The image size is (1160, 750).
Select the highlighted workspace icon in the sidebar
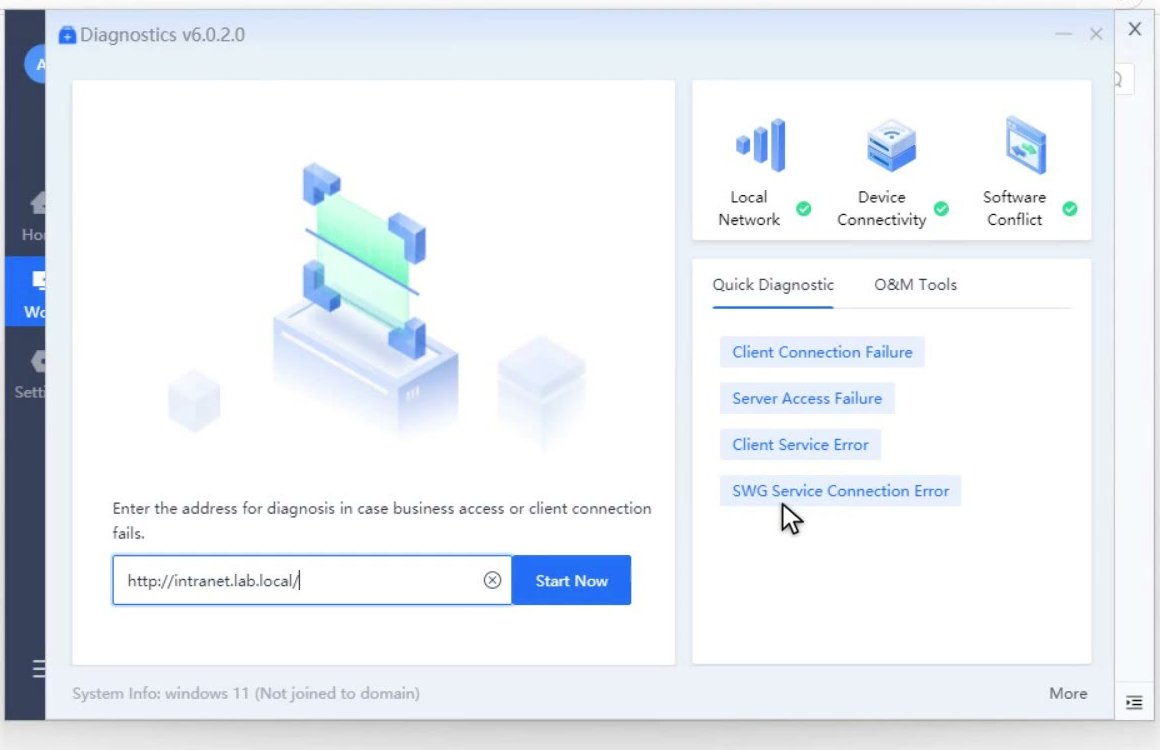[x=37, y=280]
